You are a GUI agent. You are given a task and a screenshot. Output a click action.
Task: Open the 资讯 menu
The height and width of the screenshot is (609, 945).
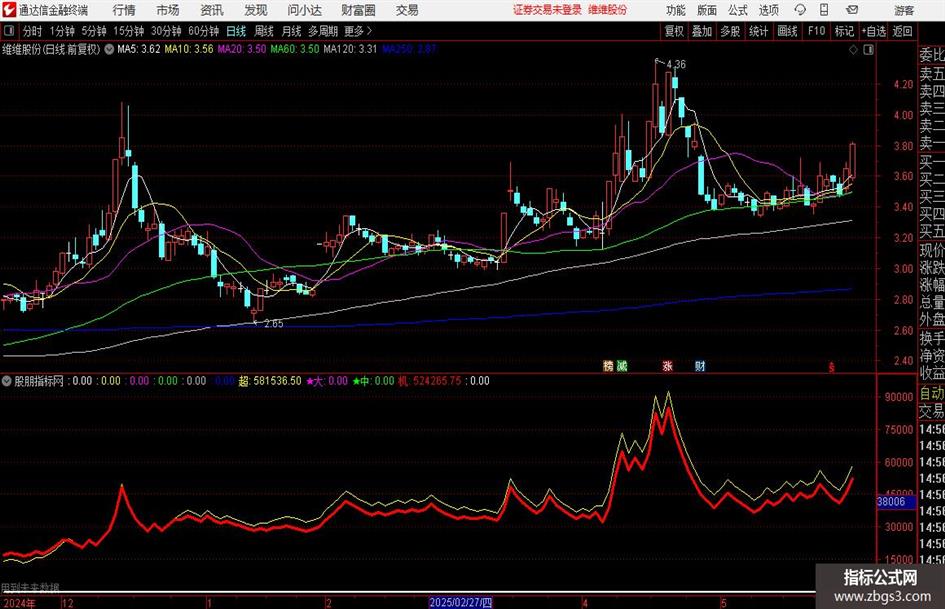point(212,10)
